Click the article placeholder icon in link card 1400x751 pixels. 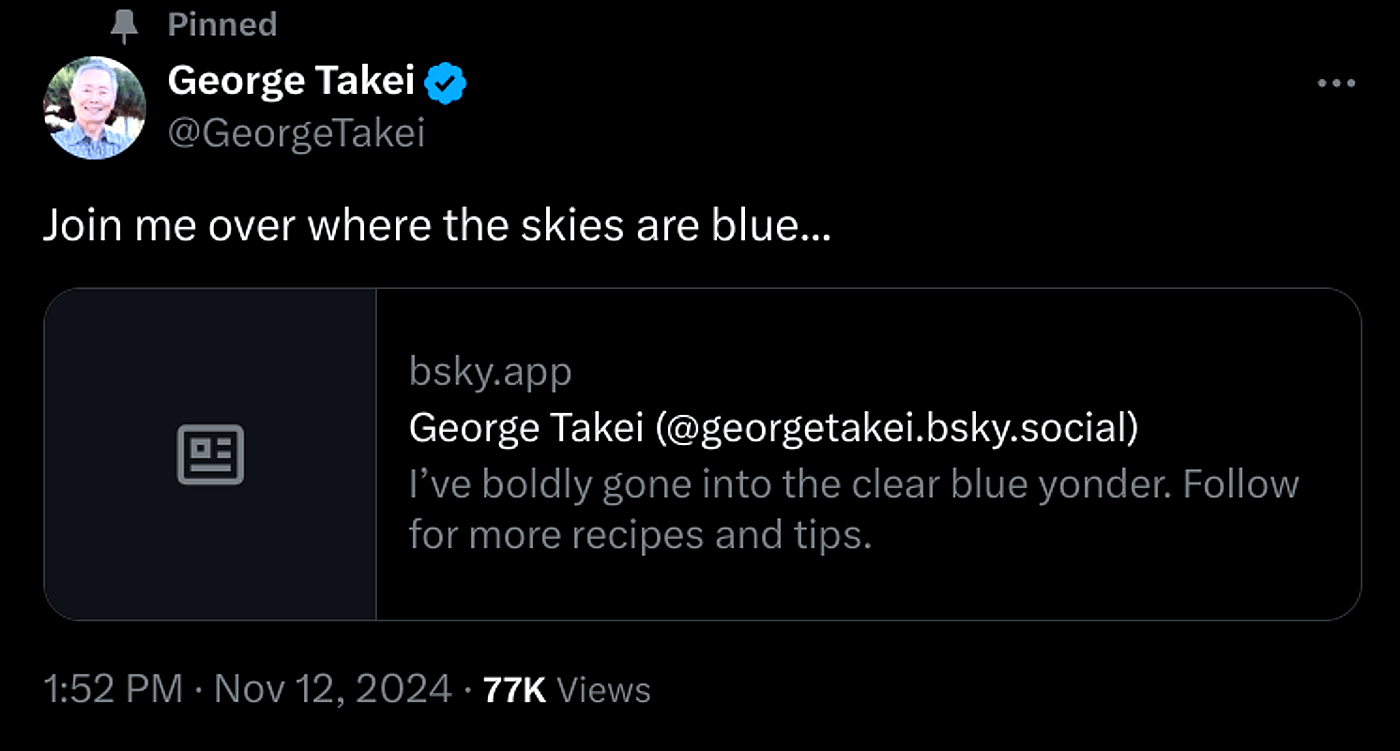pos(210,455)
